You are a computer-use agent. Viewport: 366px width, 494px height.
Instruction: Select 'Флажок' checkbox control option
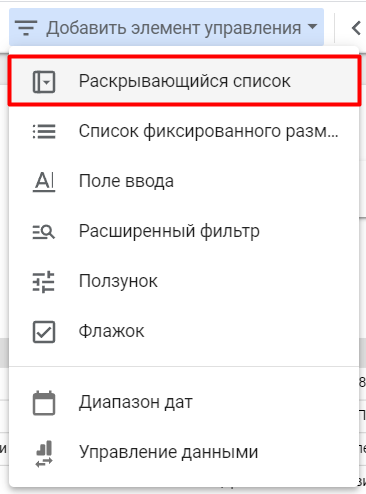[184, 331]
